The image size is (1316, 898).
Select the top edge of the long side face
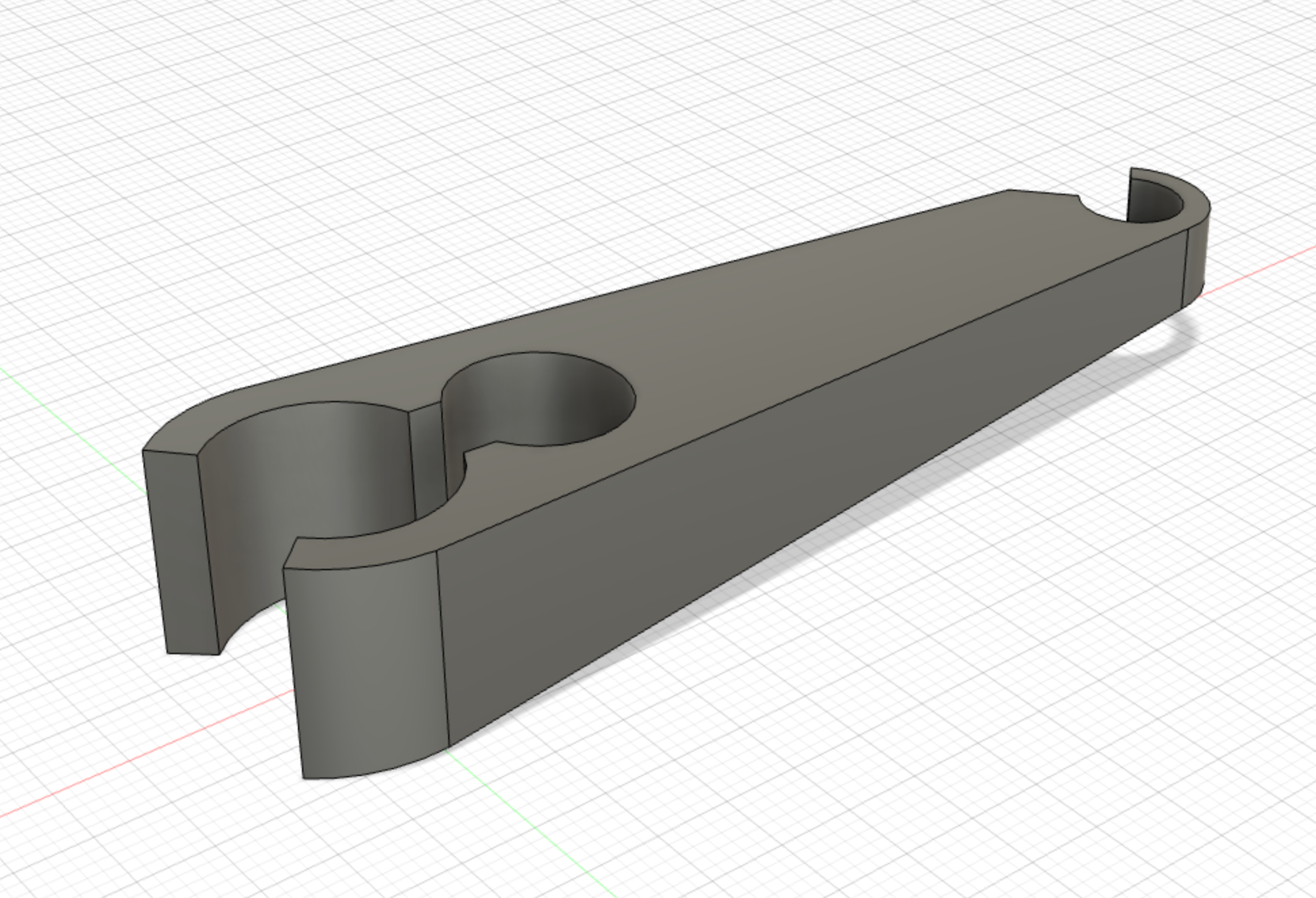(812, 389)
